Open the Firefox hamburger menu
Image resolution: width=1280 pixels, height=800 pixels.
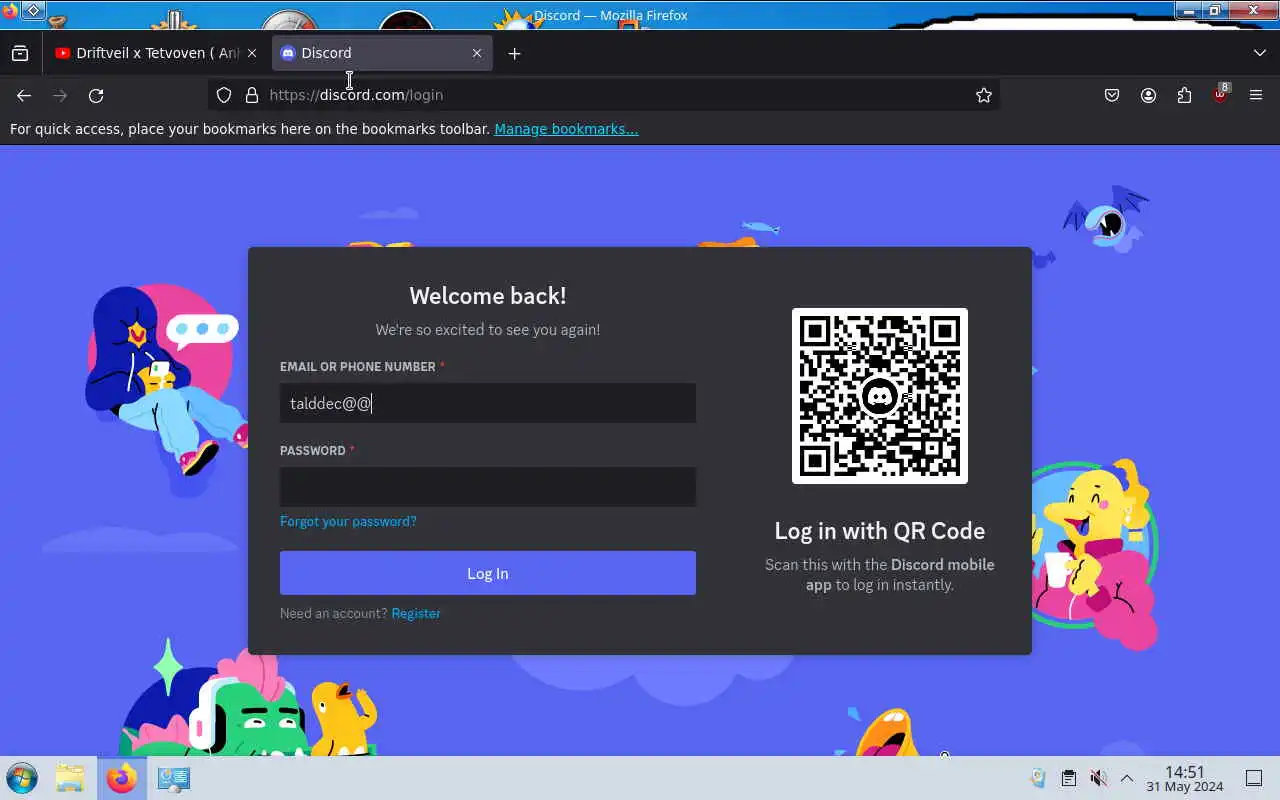pyautogui.click(x=1256, y=95)
